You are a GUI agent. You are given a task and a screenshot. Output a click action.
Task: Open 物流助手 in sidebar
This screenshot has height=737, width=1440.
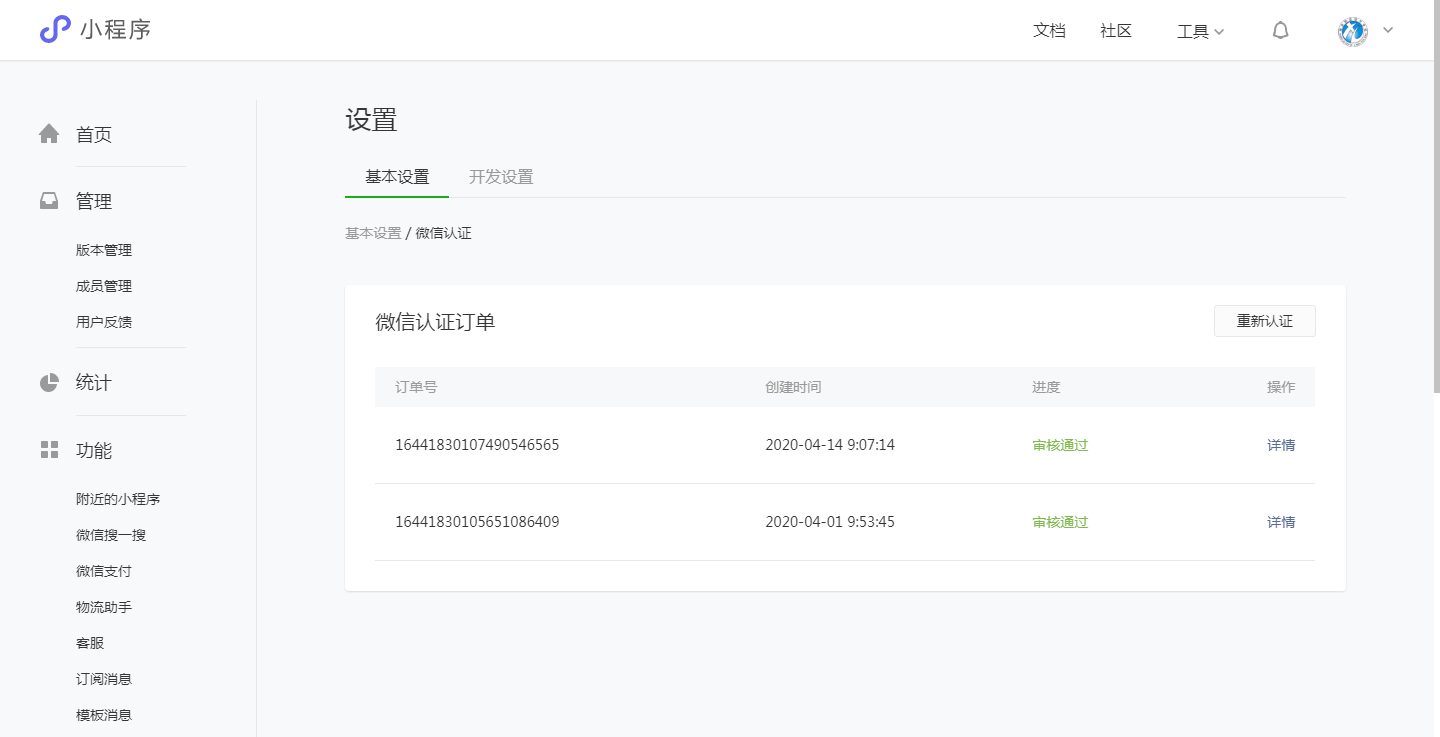pos(104,607)
